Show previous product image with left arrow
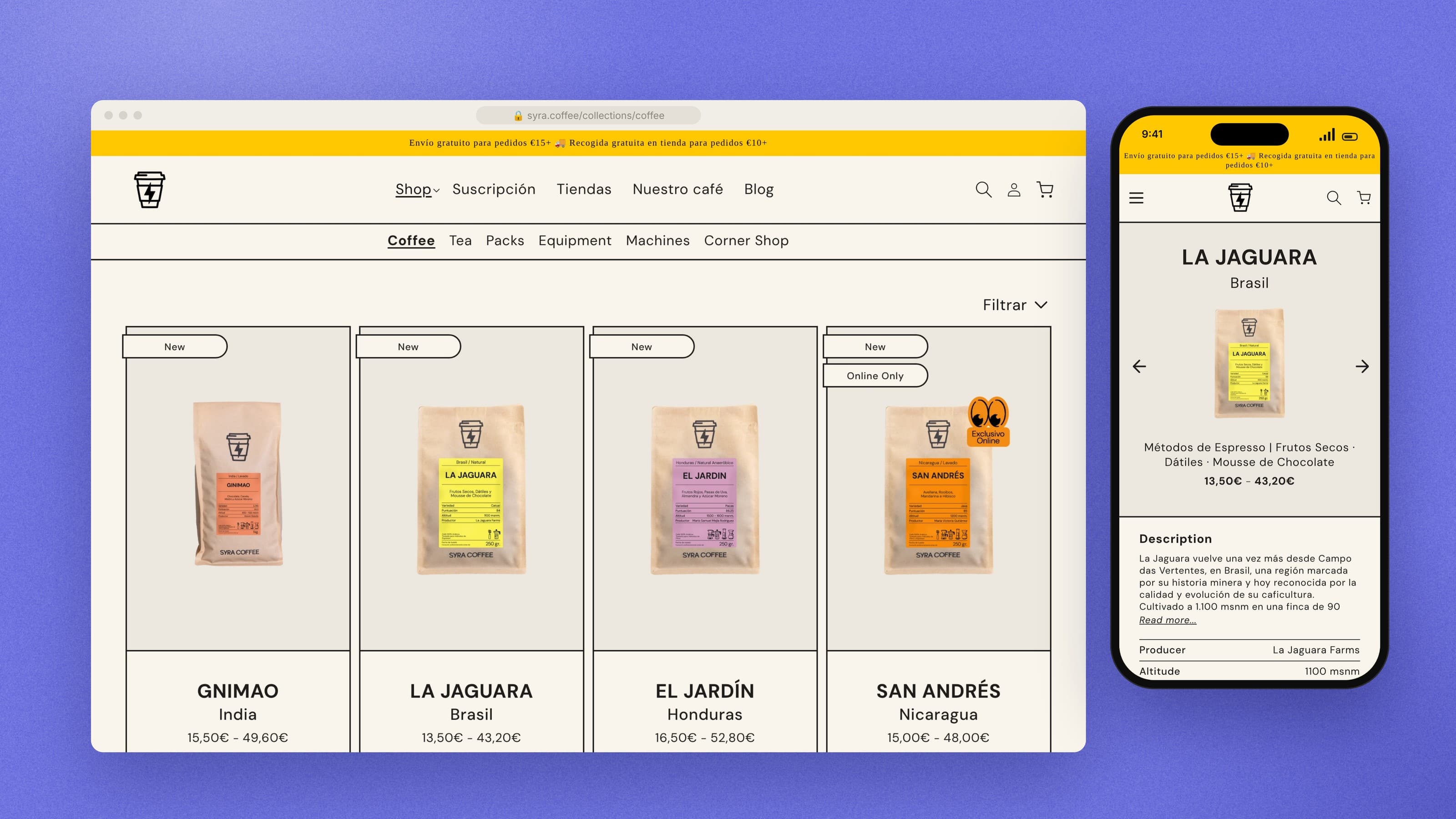This screenshot has width=1456, height=819. [x=1139, y=366]
